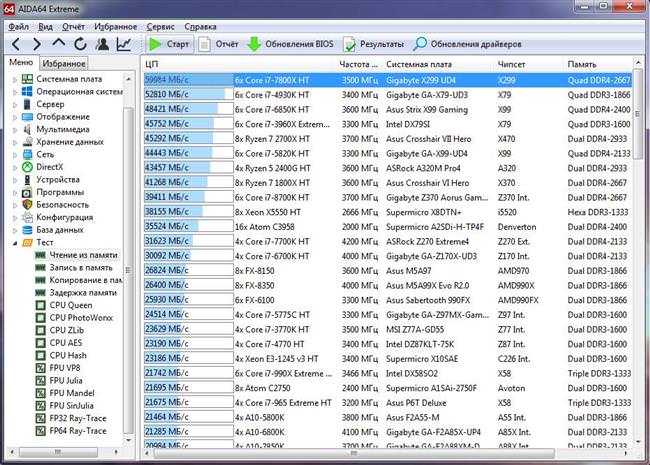
Task: Switch to the Меню sidebar tab
Action: click(21, 62)
